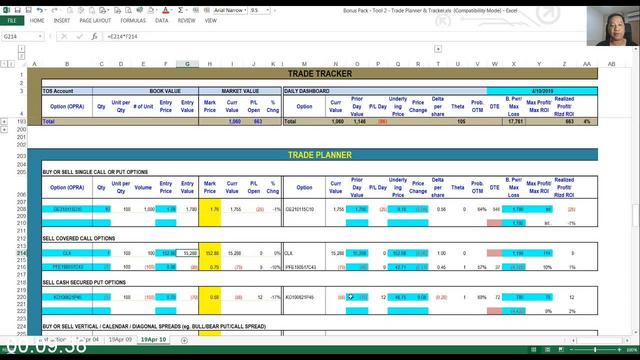Switch to Page Layout view in status bar
The image size is (640, 360).
pyautogui.click(x=547, y=350)
